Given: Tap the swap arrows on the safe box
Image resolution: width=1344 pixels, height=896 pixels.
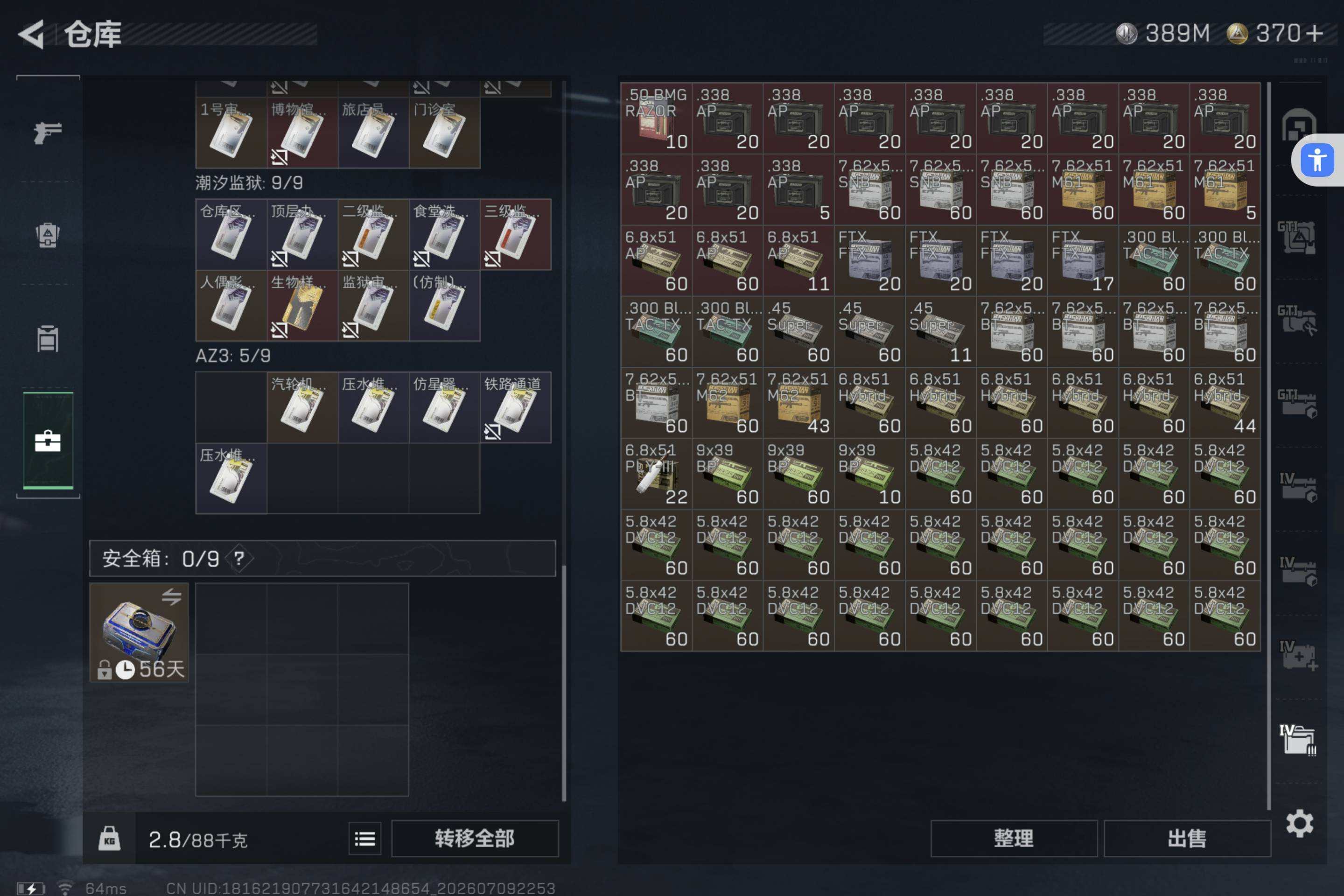Looking at the screenshot, I should (x=171, y=597).
